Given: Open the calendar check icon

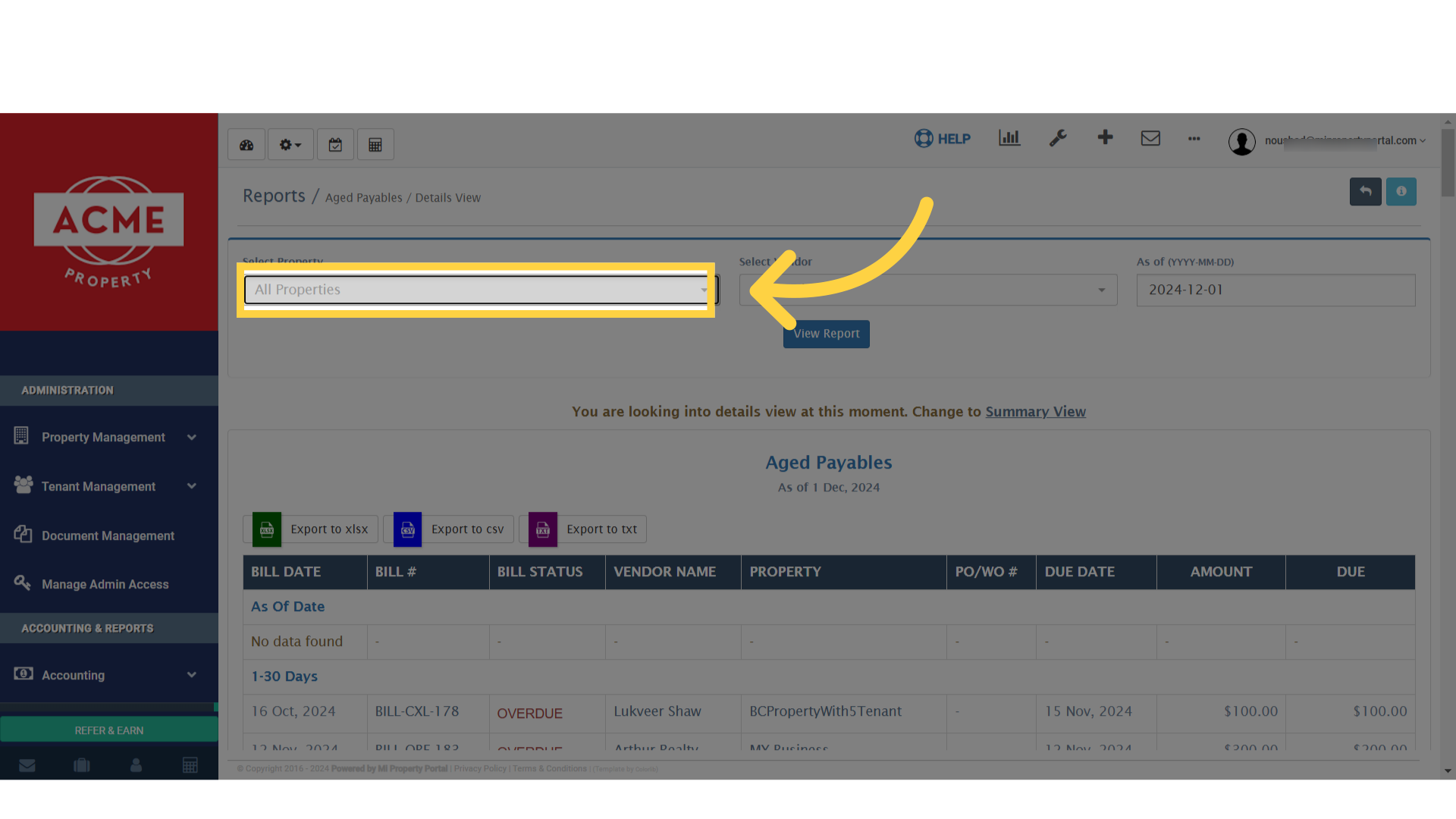Looking at the screenshot, I should pos(335,145).
